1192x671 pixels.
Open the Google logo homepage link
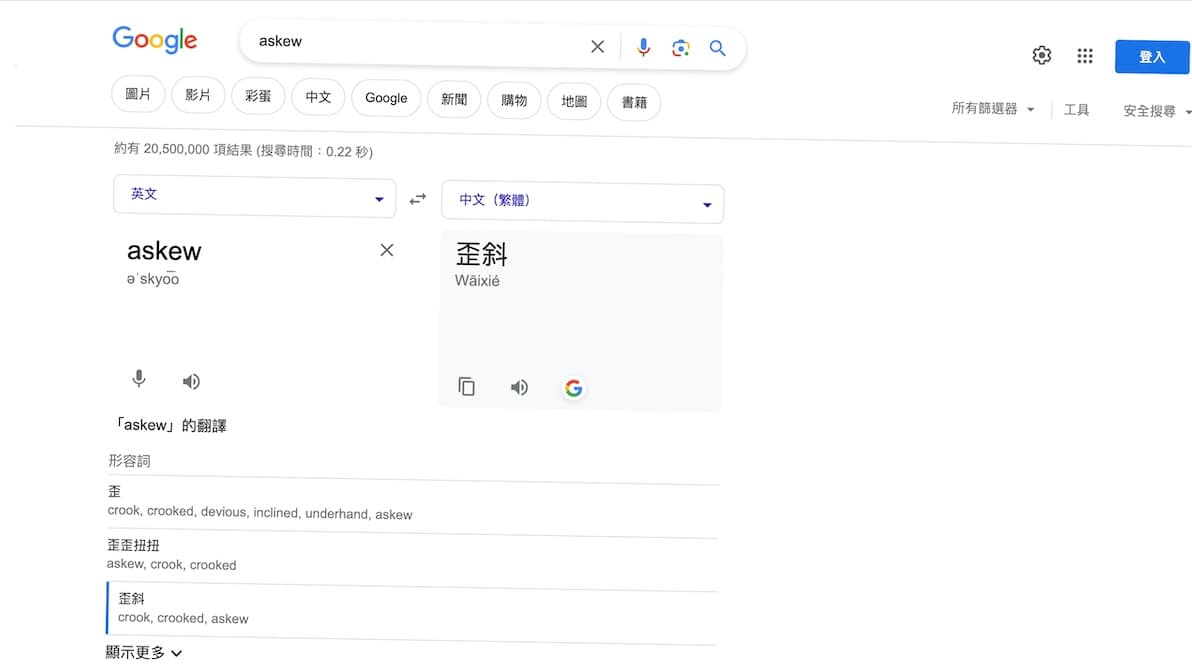click(154, 40)
